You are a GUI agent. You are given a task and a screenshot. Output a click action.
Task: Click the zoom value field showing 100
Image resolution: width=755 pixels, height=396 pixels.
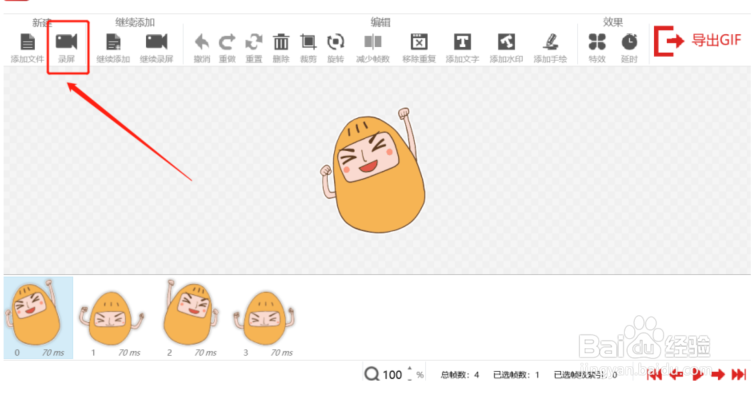[x=392, y=375]
